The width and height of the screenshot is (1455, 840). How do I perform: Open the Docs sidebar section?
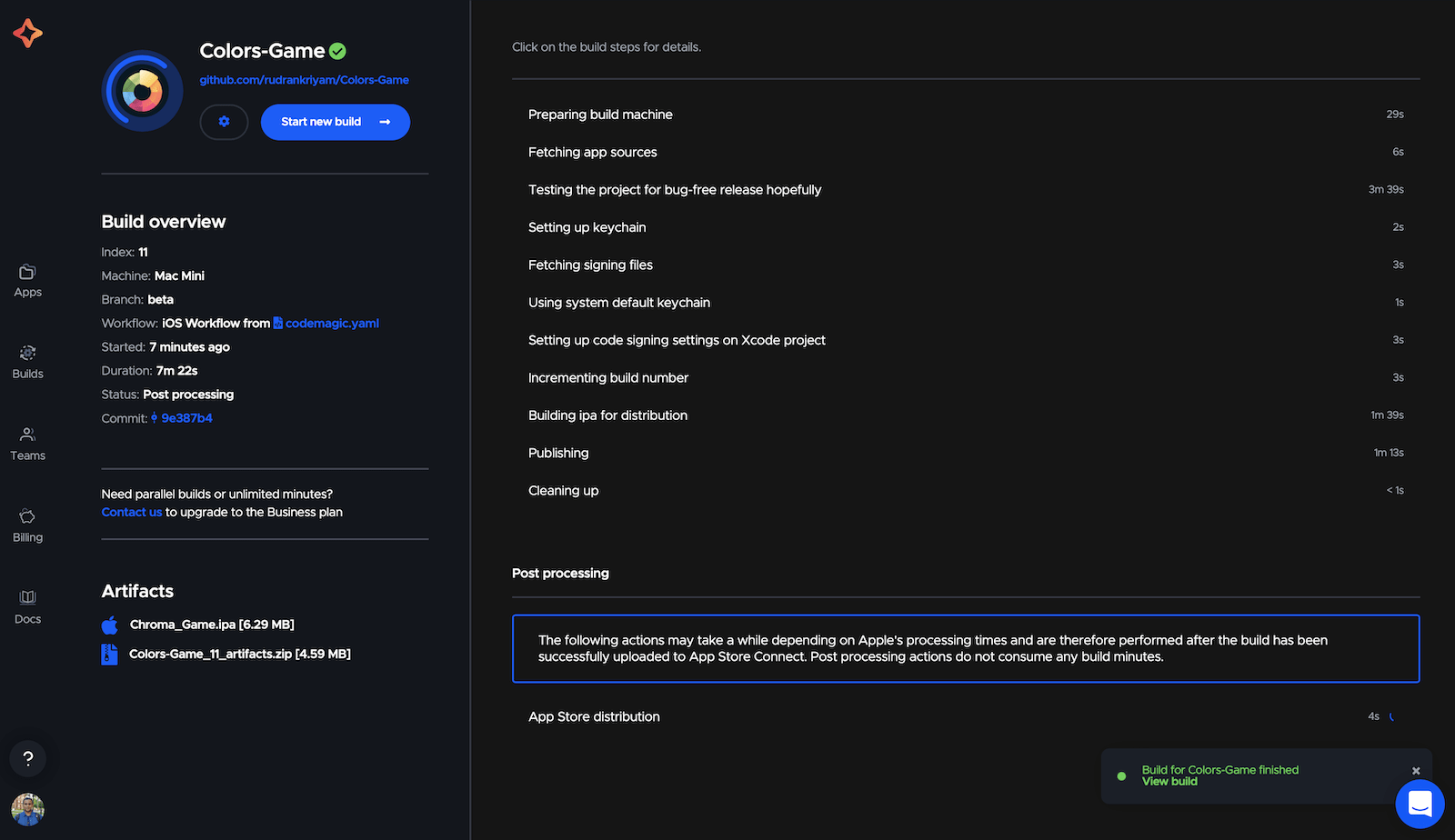(x=27, y=608)
